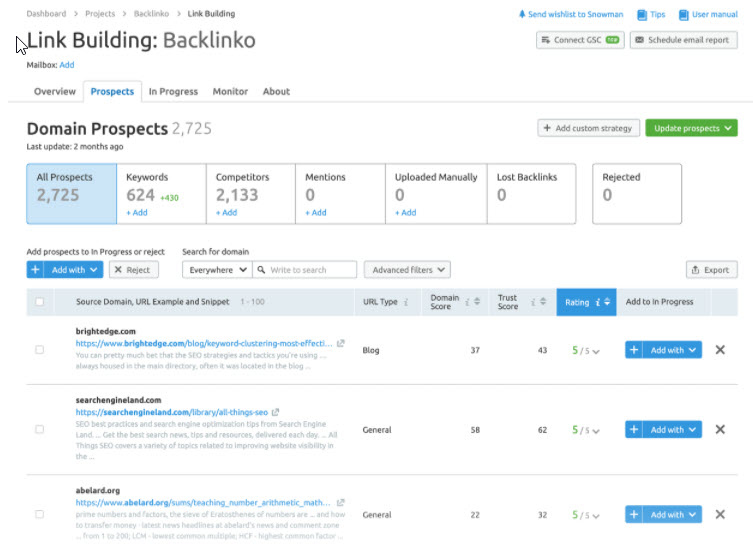The height and width of the screenshot is (545, 753).
Task: Click the URL Type info icon
Action: pos(406,302)
